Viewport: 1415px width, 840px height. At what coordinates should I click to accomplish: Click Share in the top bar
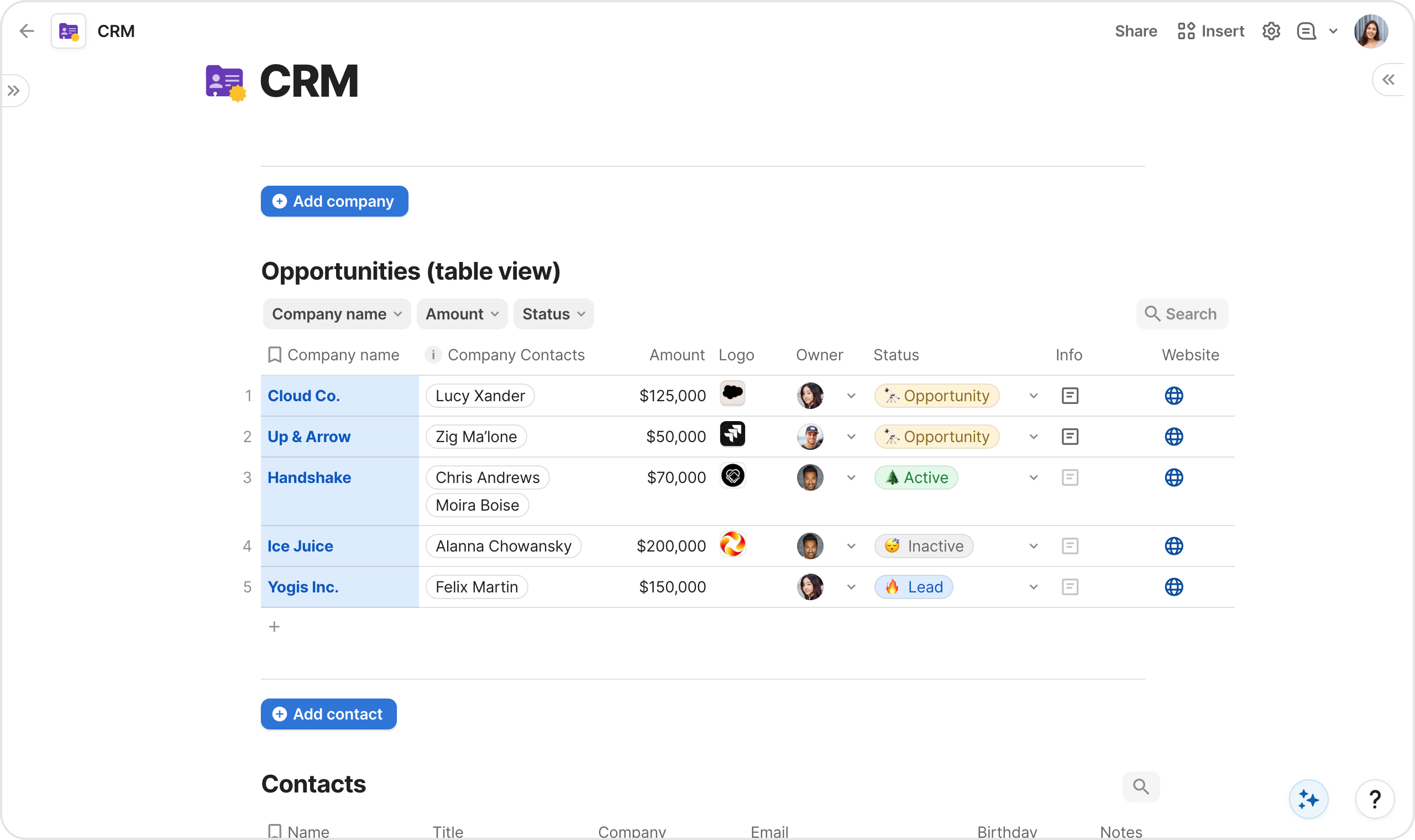(x=1135, y=31)
